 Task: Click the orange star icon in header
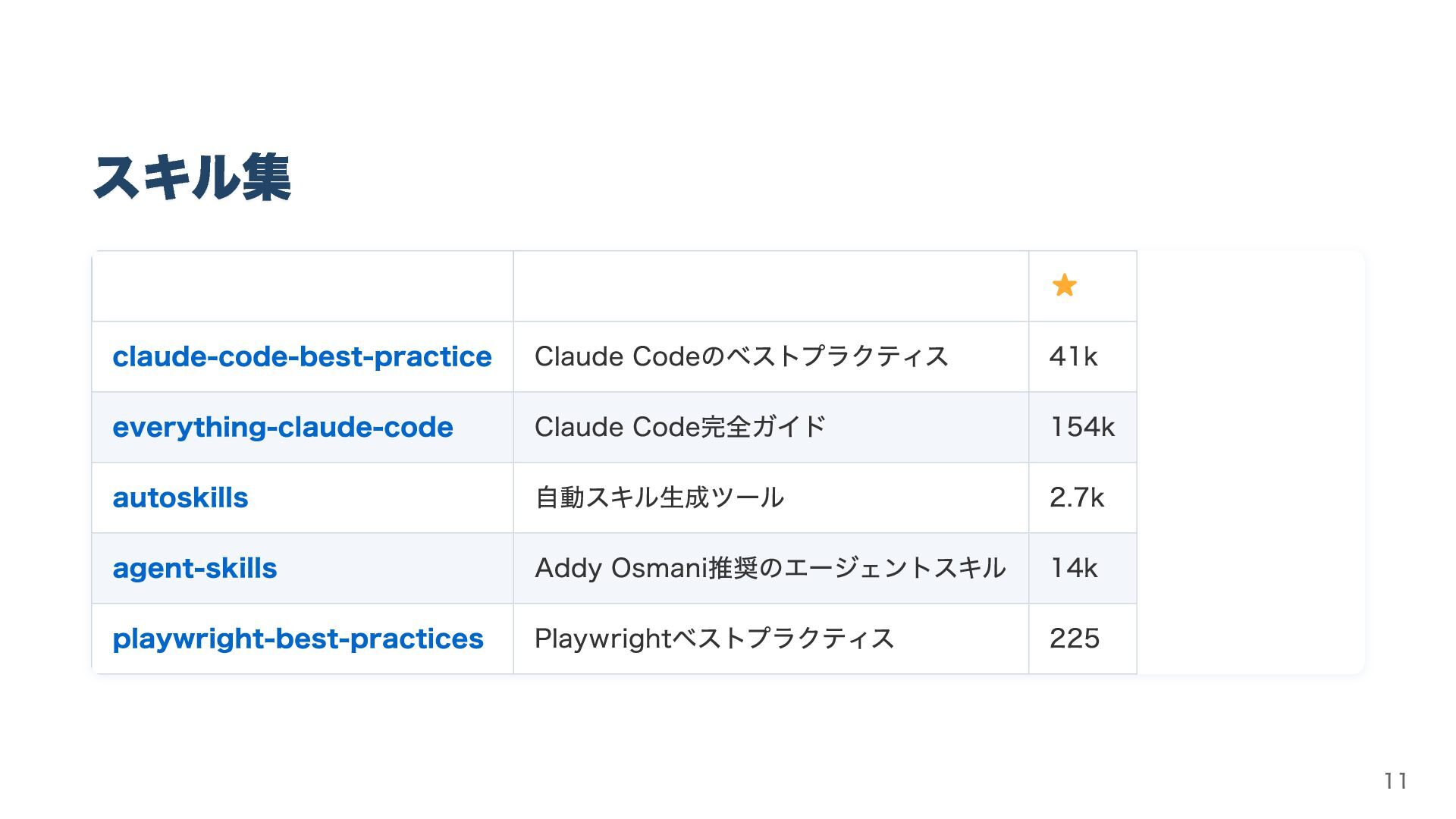pyautogui.click(x=1064, y=285)
